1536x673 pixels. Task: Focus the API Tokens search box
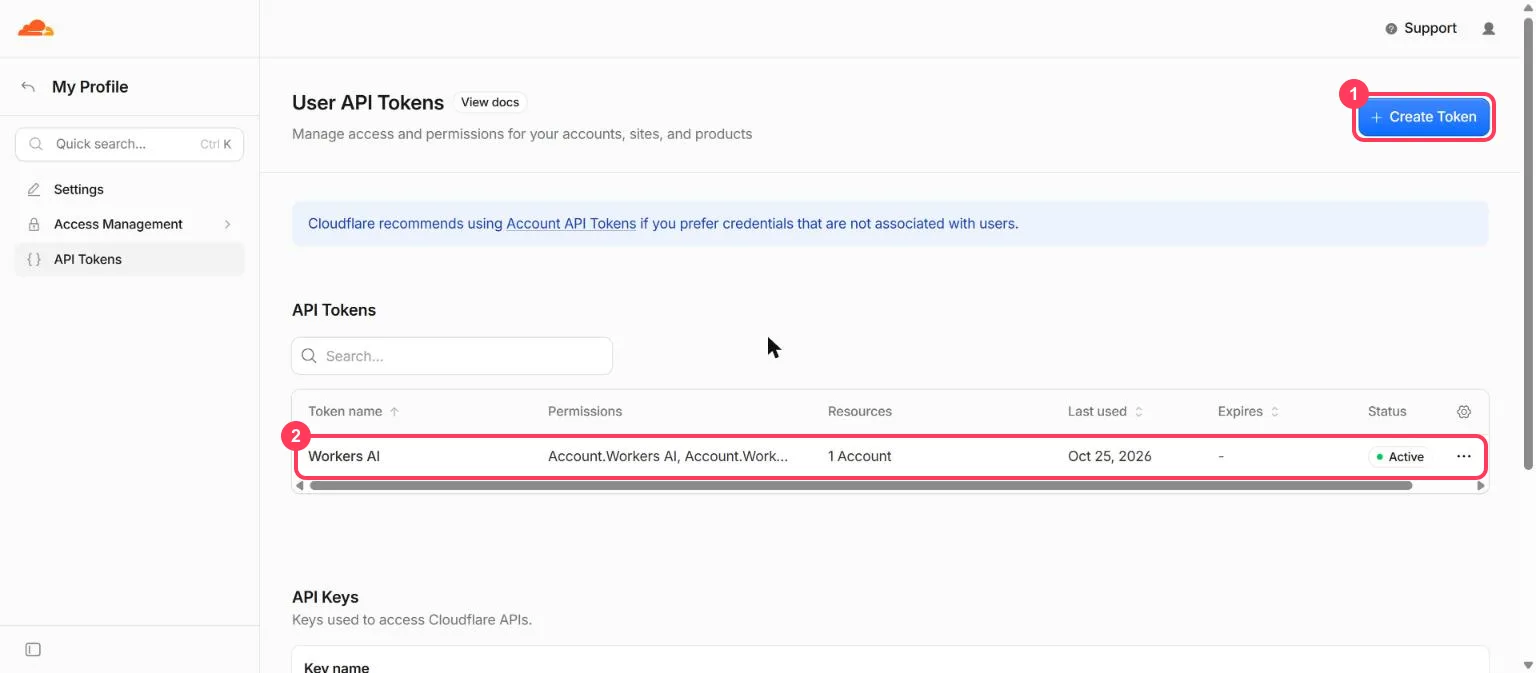click(452, 356)
